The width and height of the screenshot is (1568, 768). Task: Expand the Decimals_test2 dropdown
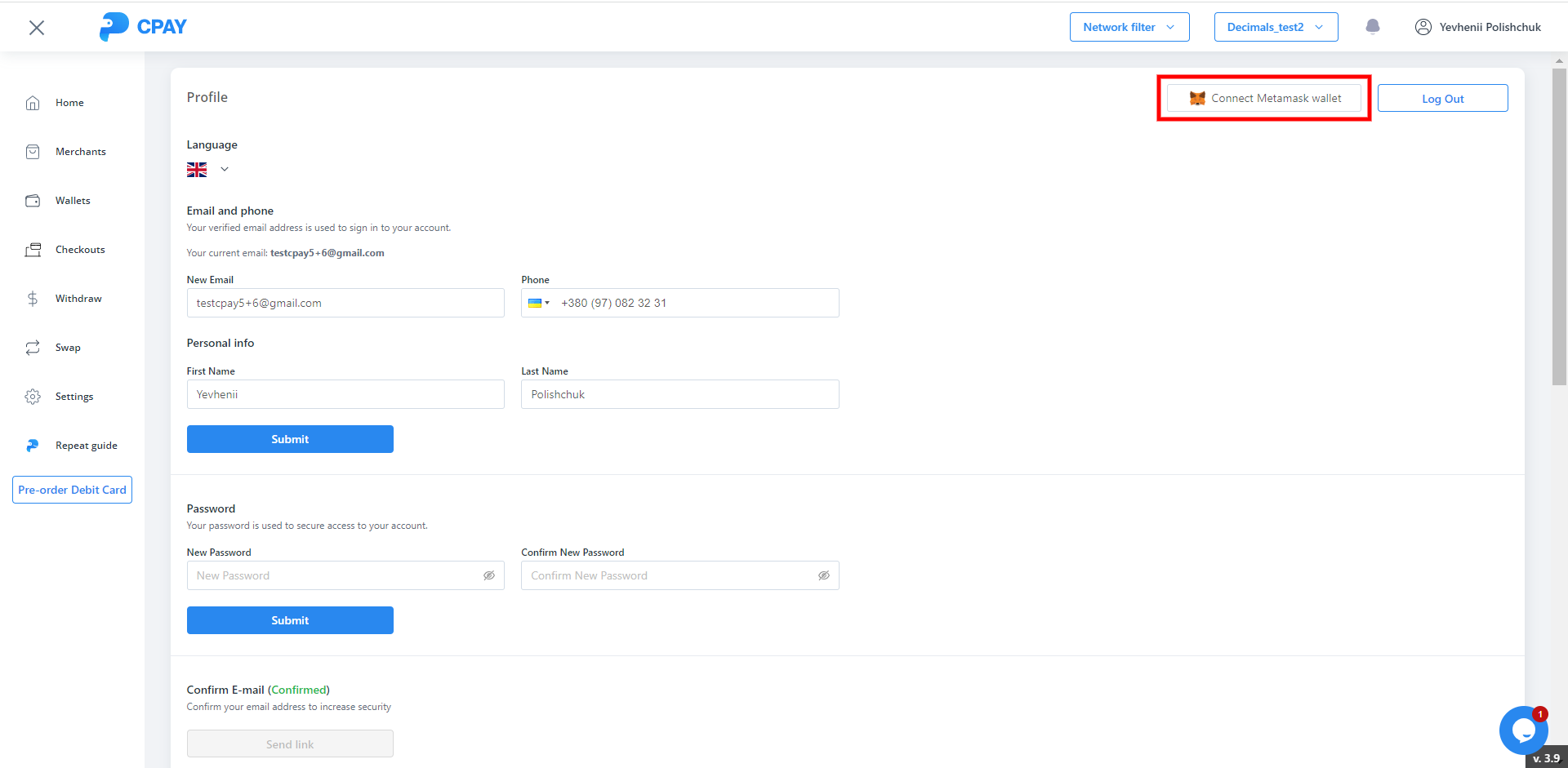pos(1275,27)
